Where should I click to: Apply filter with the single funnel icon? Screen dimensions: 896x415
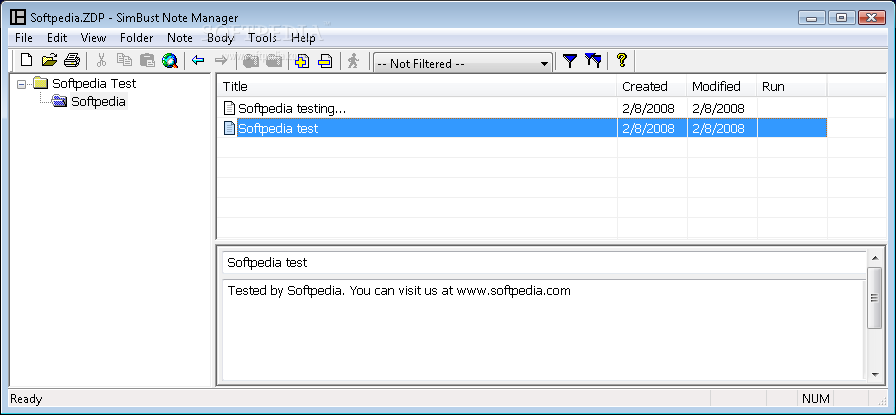click(x=570, y=60)
